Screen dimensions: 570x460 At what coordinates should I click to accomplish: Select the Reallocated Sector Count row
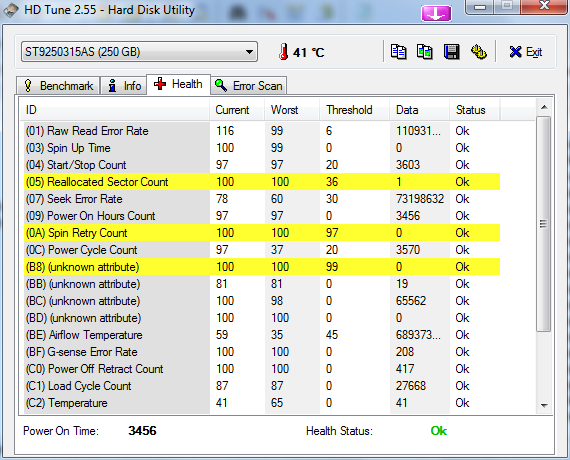click(262, 181)
